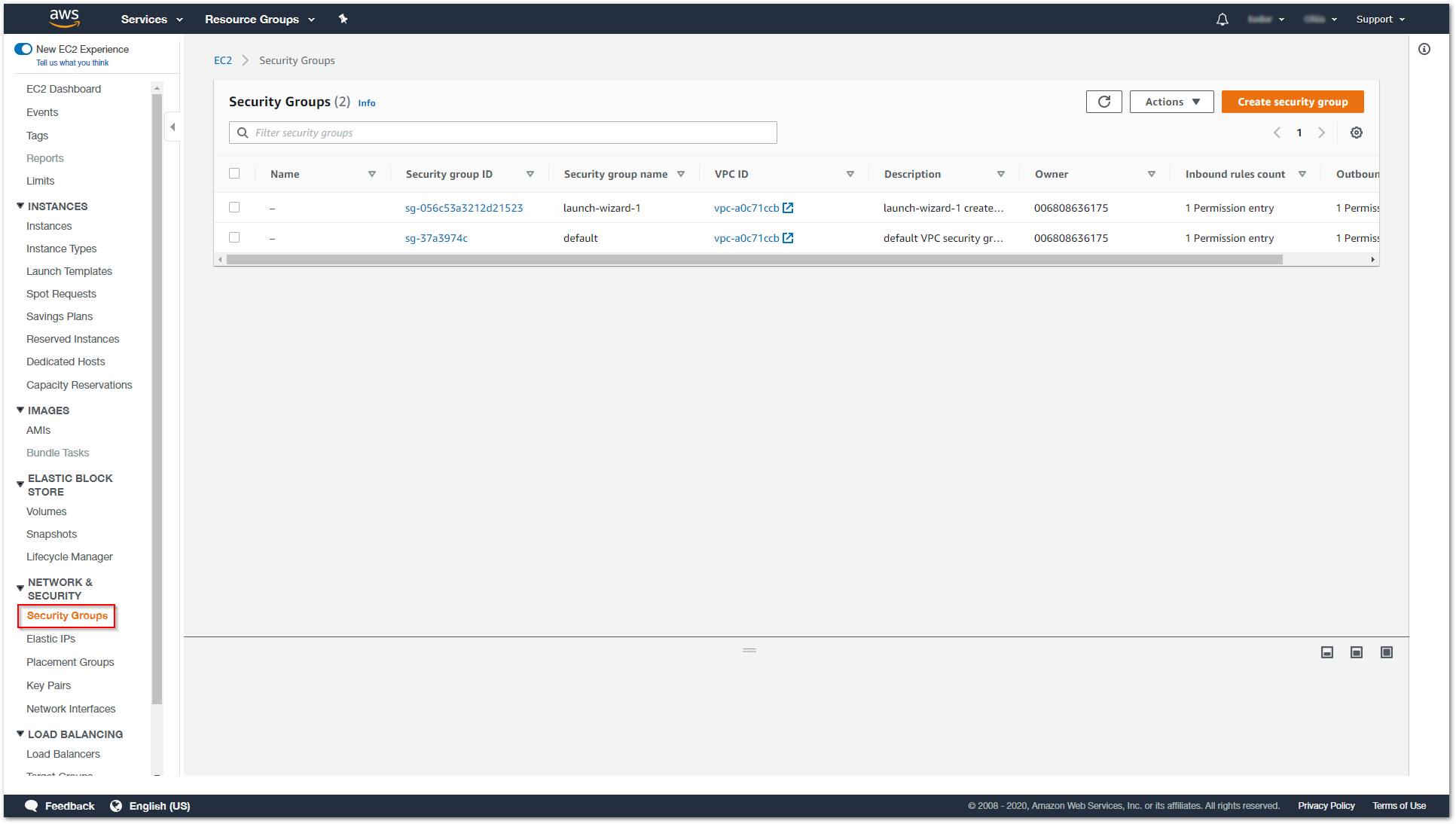The width and height of the screenshot is (1456, 824).
Task: Open EC2 Dashboard in sidebar
Action: [63, 89]
